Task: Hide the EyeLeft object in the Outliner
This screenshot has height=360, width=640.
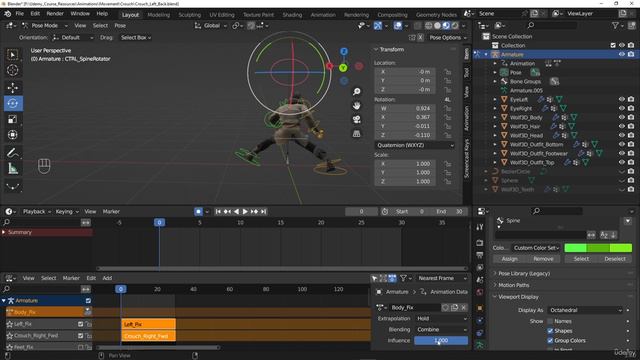Action: tap(622, 99)
